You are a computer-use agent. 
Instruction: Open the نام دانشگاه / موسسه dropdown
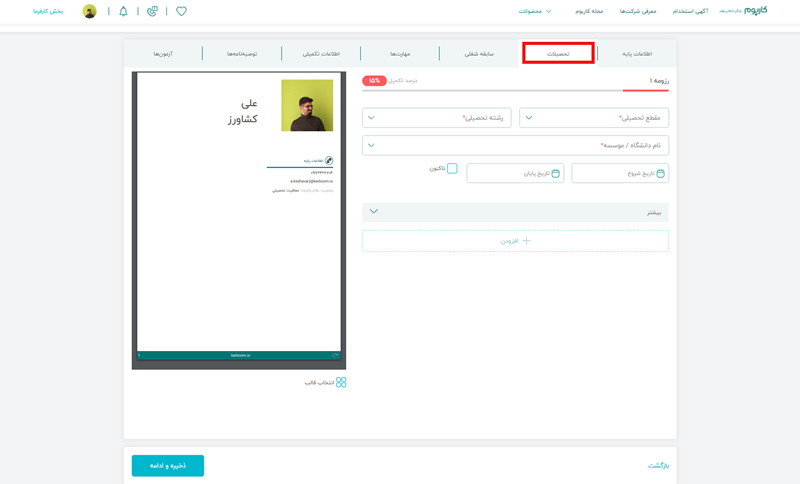515,145
